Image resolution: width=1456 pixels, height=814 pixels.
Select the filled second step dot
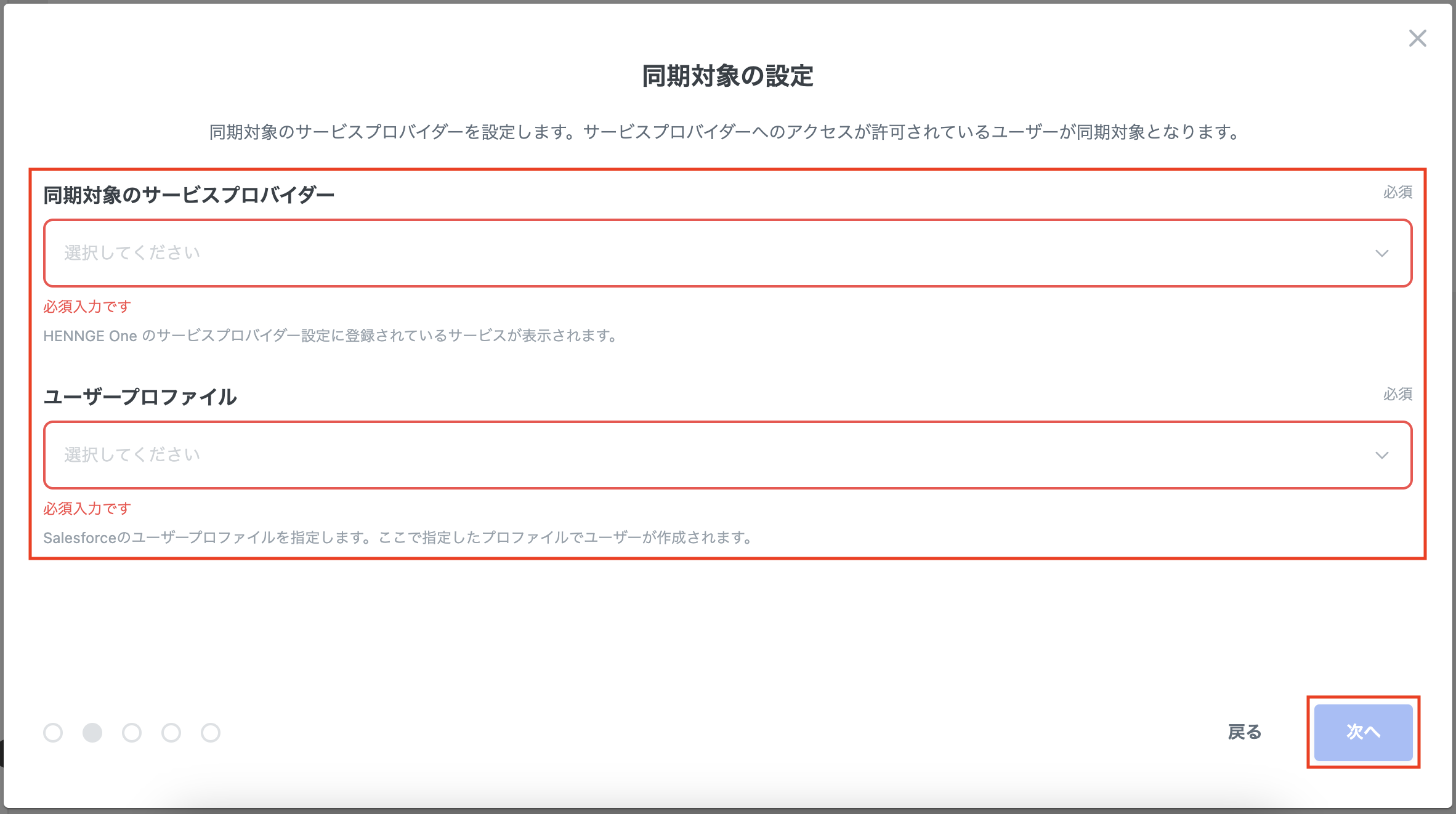click(x=92, y=733)
